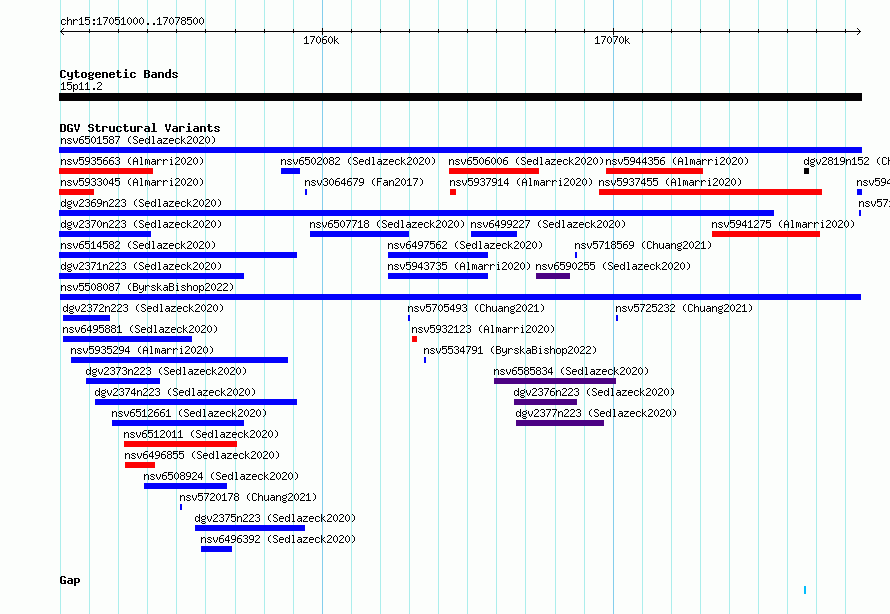Click the DGV Structural Variants track title

click(x=140, y=128)
